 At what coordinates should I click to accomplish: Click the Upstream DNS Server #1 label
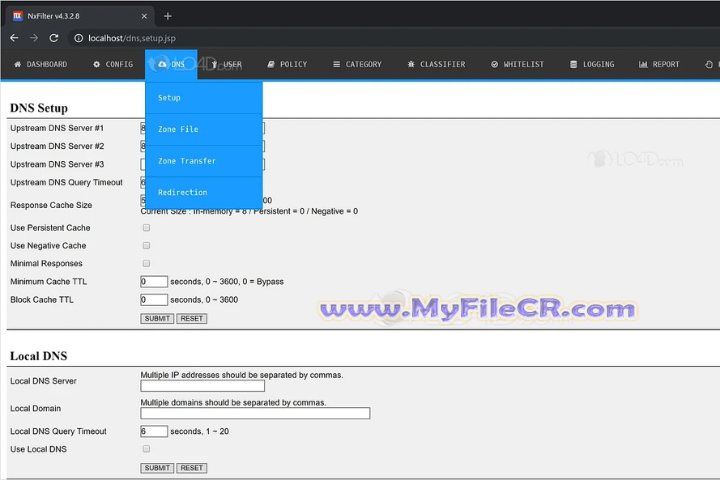point(57,128)
